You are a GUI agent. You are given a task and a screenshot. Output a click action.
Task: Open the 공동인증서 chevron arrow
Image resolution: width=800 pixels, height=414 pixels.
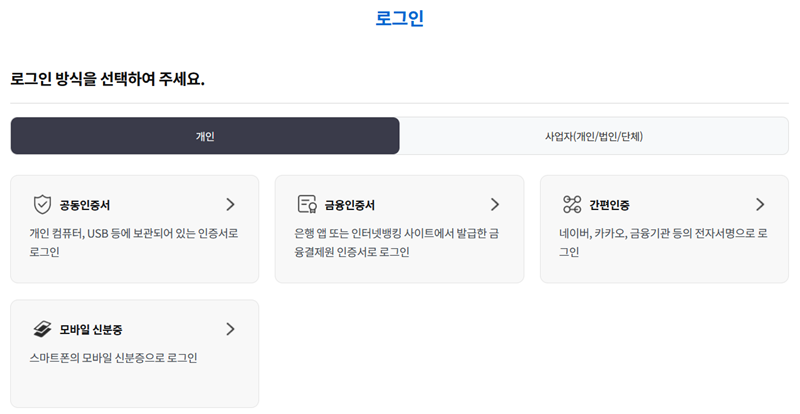click(231, 205)
